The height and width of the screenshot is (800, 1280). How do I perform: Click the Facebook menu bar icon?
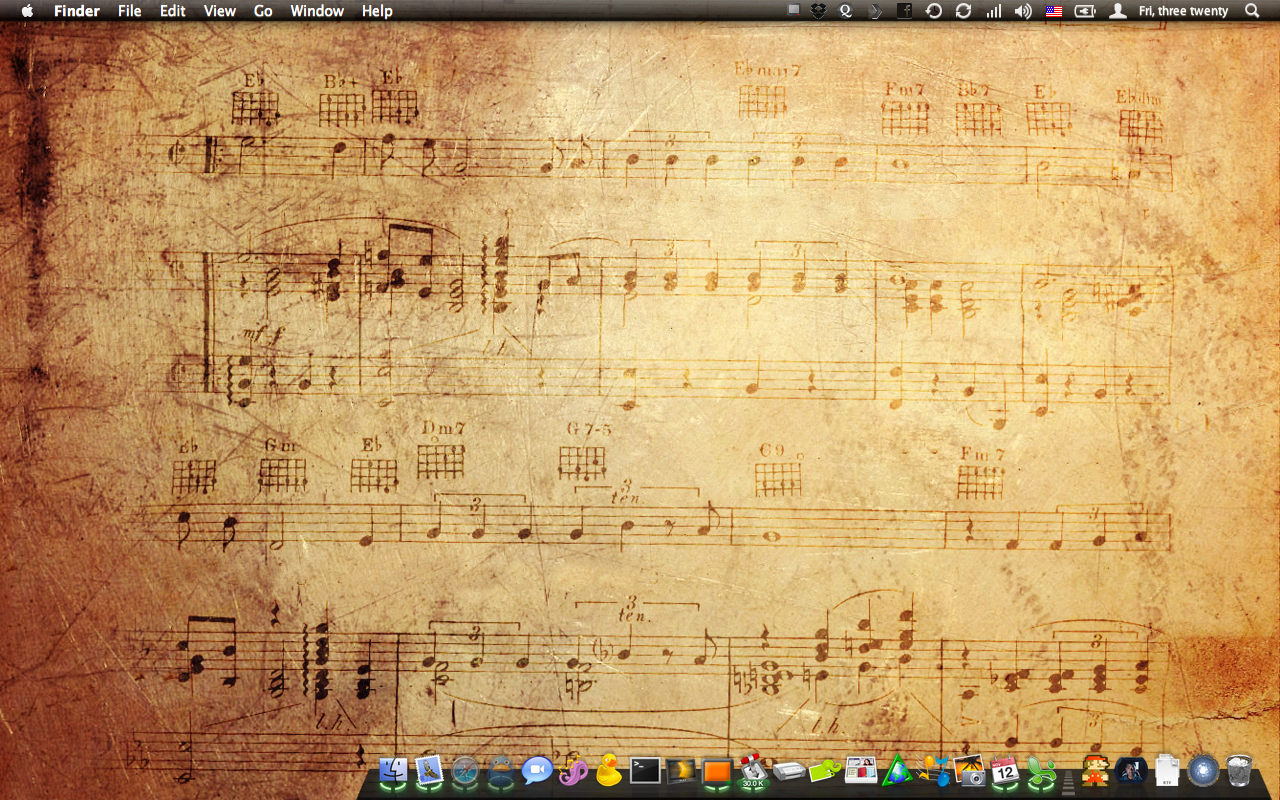tap(904, 11)
